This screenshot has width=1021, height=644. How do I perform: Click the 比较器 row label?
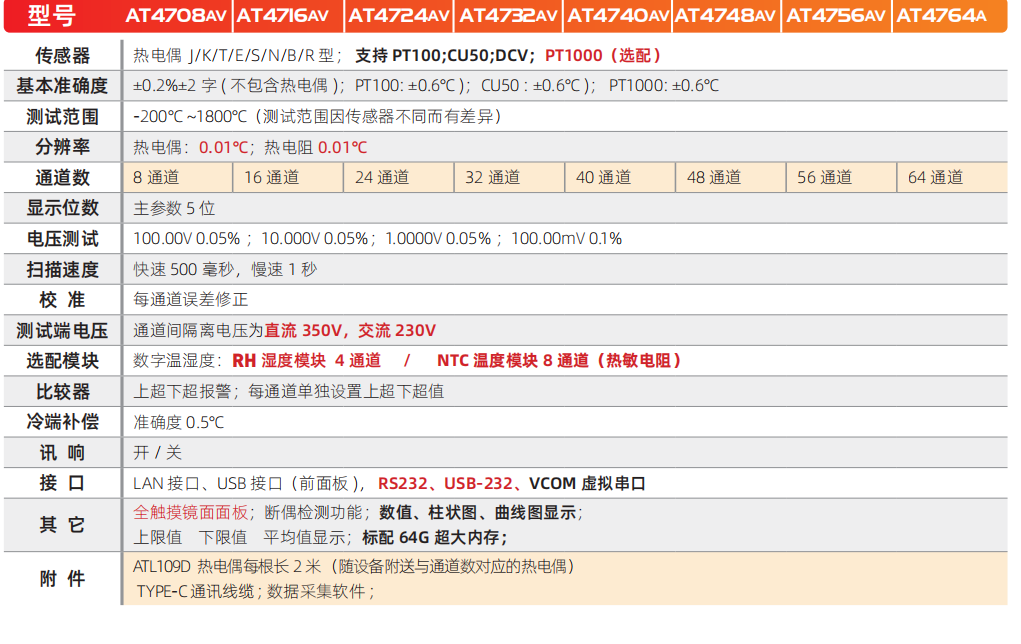click(62, 391)
